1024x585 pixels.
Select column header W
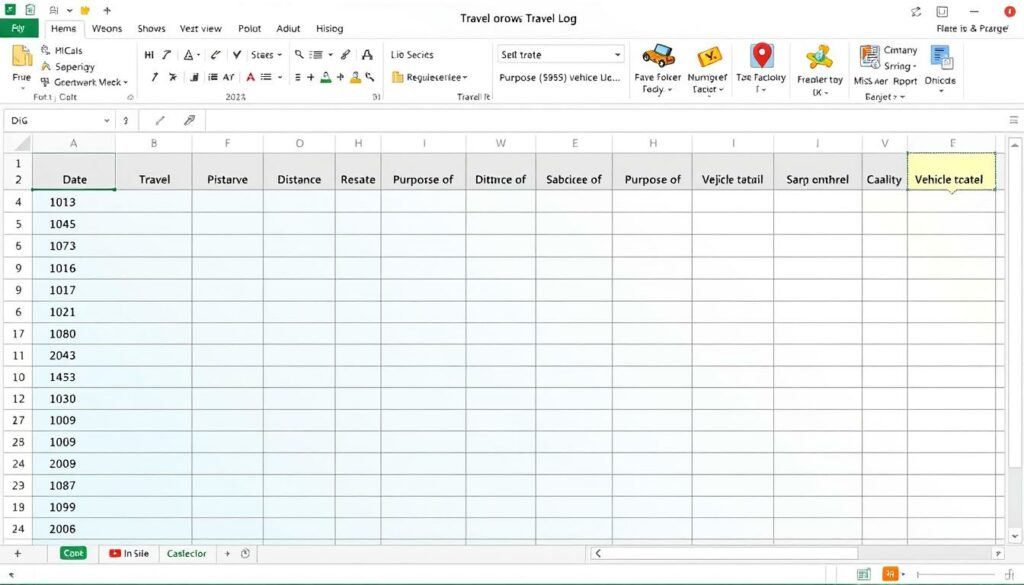501,143
